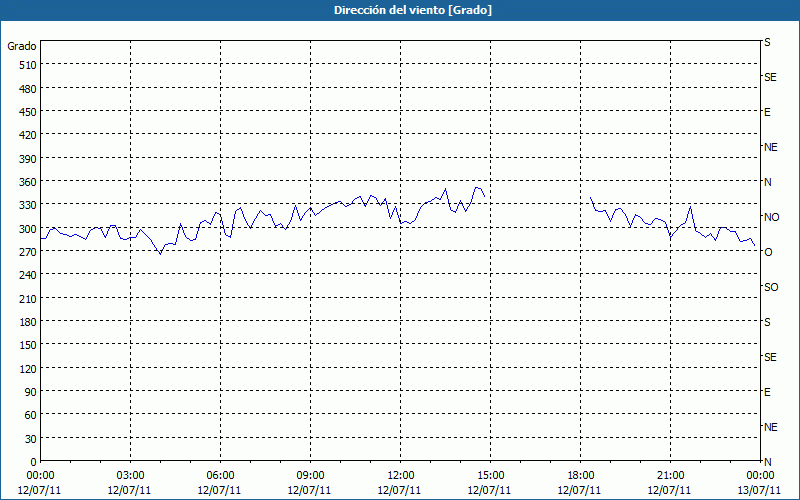The height and width of the screenshot is (500, 800).
Task: Select the 450 left axis label
Action: [x=28, y=112]
